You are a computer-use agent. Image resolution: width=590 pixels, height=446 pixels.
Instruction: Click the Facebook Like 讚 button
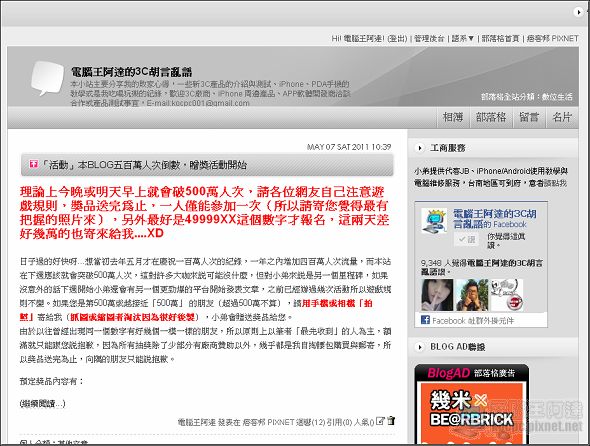[x=467, y=239]
